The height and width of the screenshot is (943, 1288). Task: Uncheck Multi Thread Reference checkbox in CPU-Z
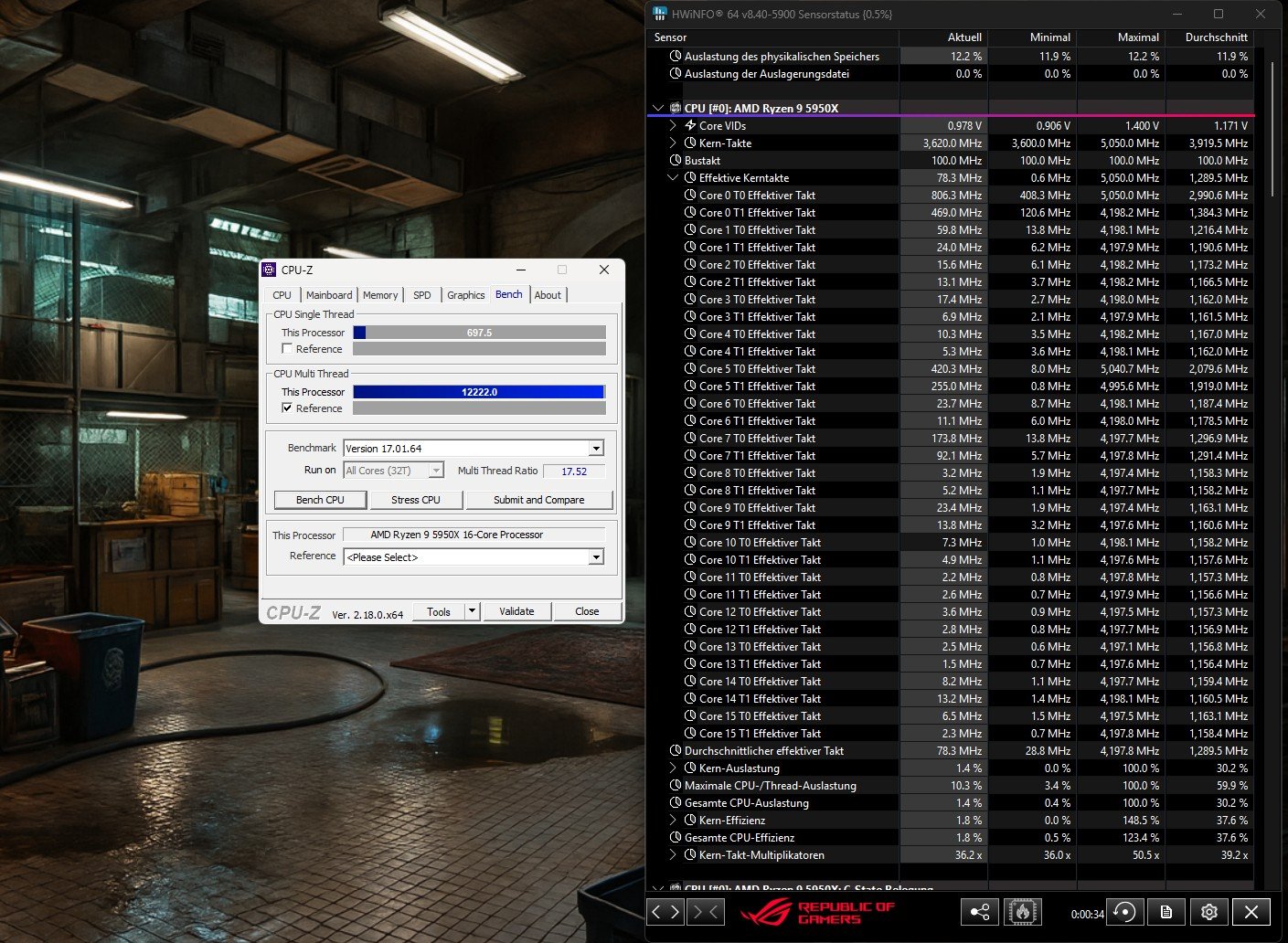(287, 408)
